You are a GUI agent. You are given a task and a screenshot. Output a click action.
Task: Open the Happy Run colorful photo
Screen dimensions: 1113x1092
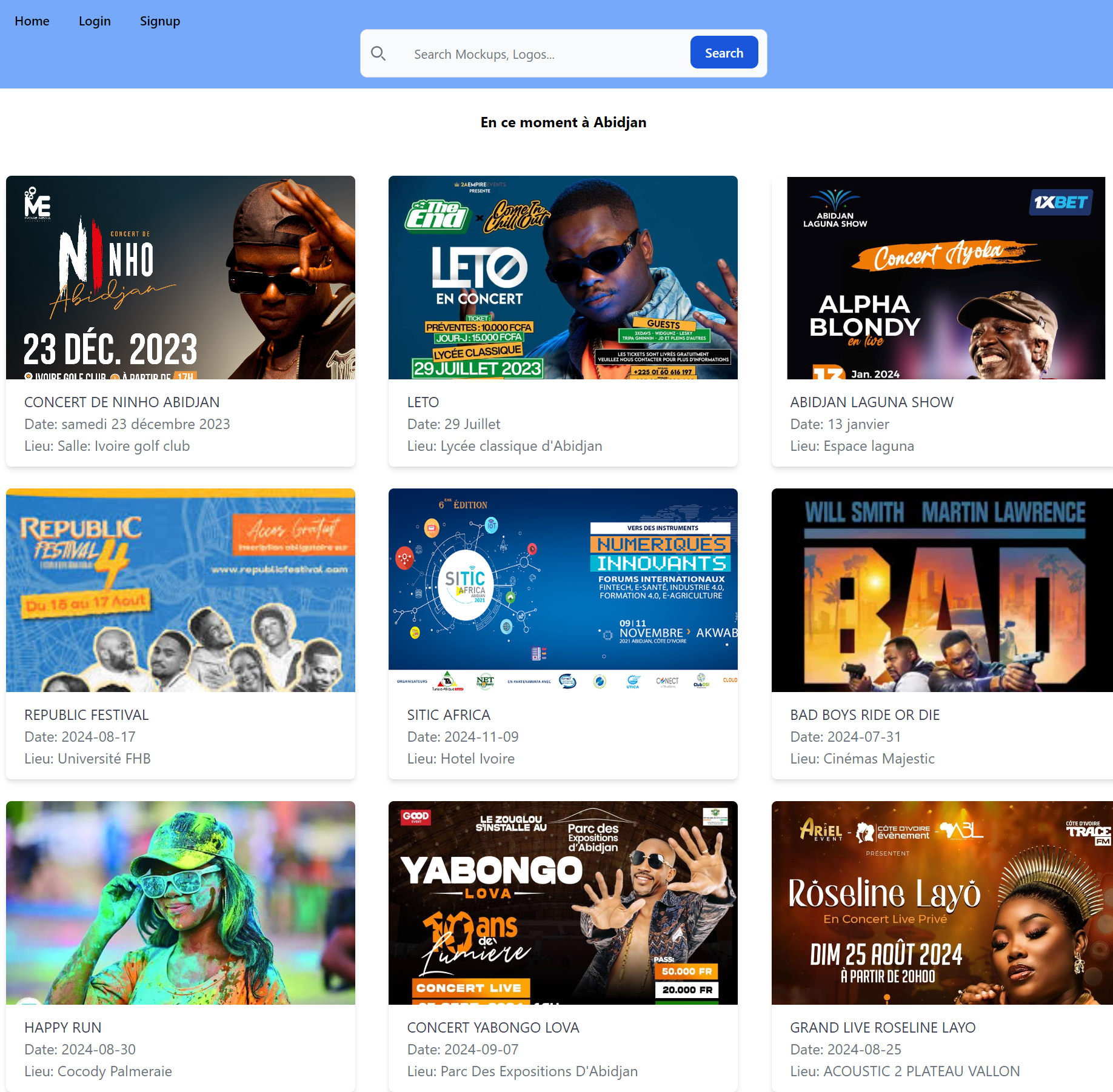[x=181, y=903]
